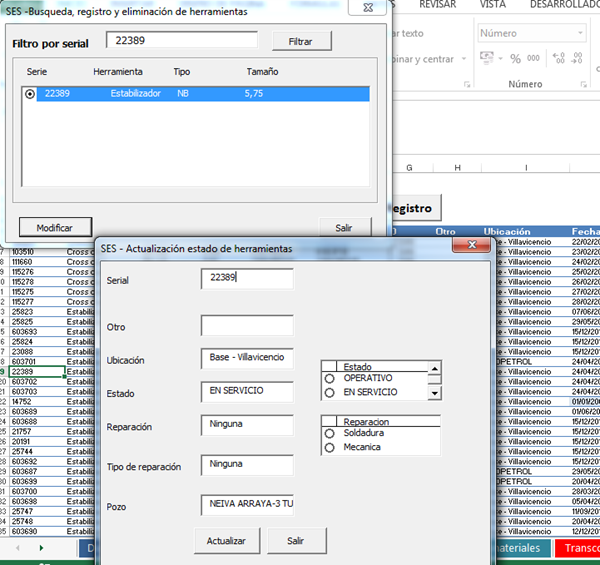Select the serial 22389 row radio button

click(x=29, y=94)
